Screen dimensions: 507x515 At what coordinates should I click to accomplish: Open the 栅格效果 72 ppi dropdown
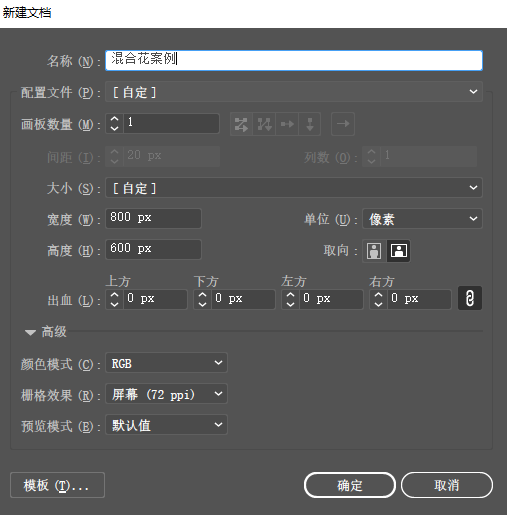pyautogui.click(x=166, y=394)
